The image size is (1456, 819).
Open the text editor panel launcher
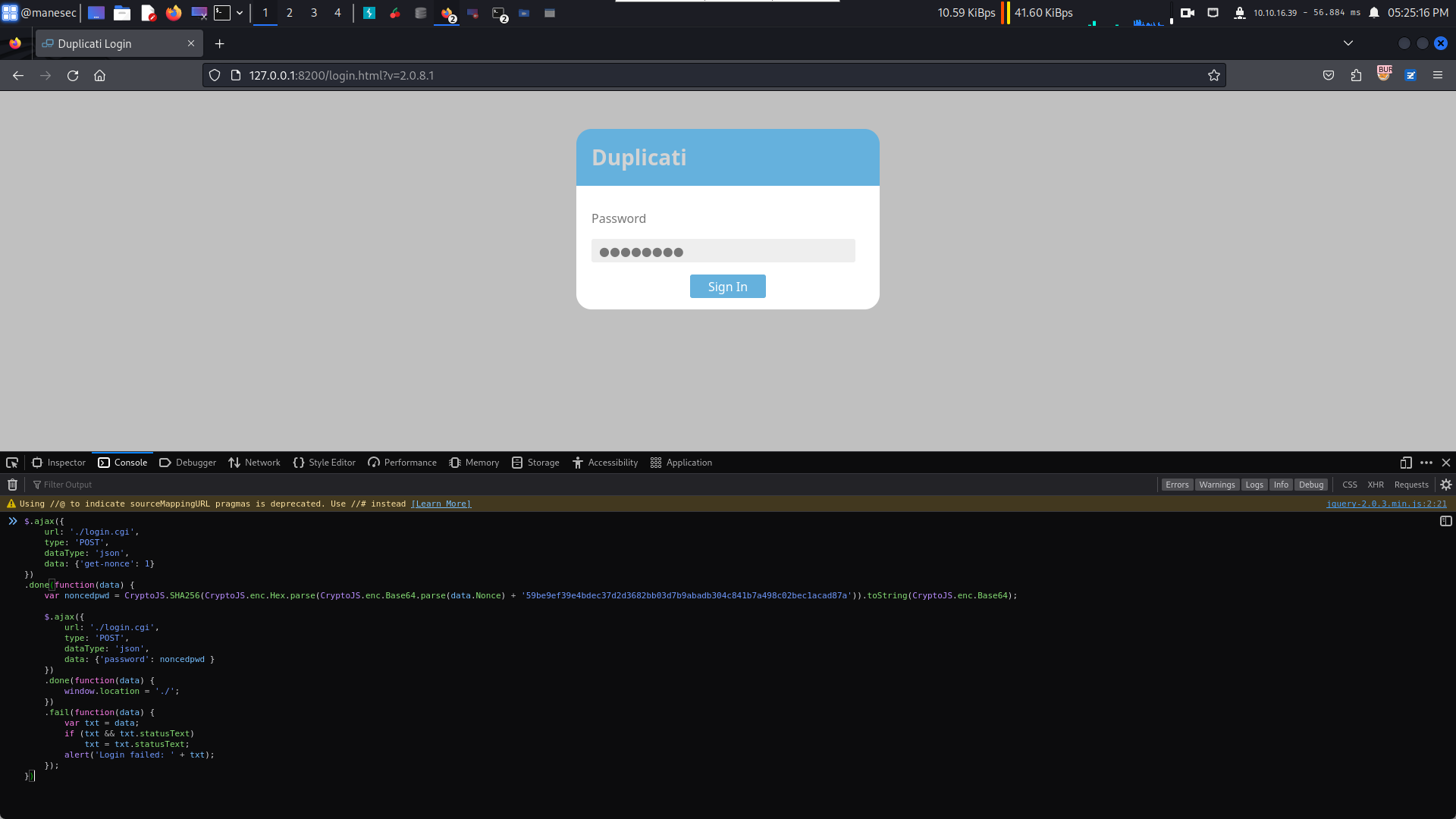149,13
